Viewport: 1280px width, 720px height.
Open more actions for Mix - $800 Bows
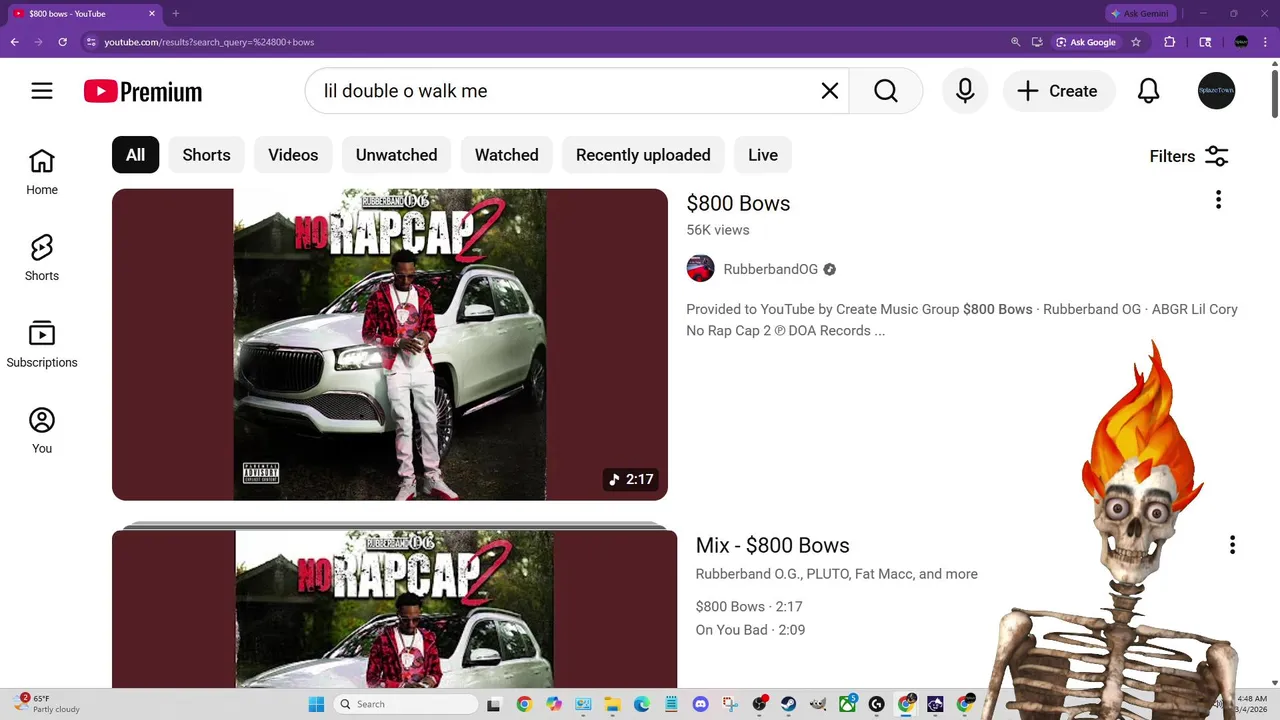[x=1232, y=545]
